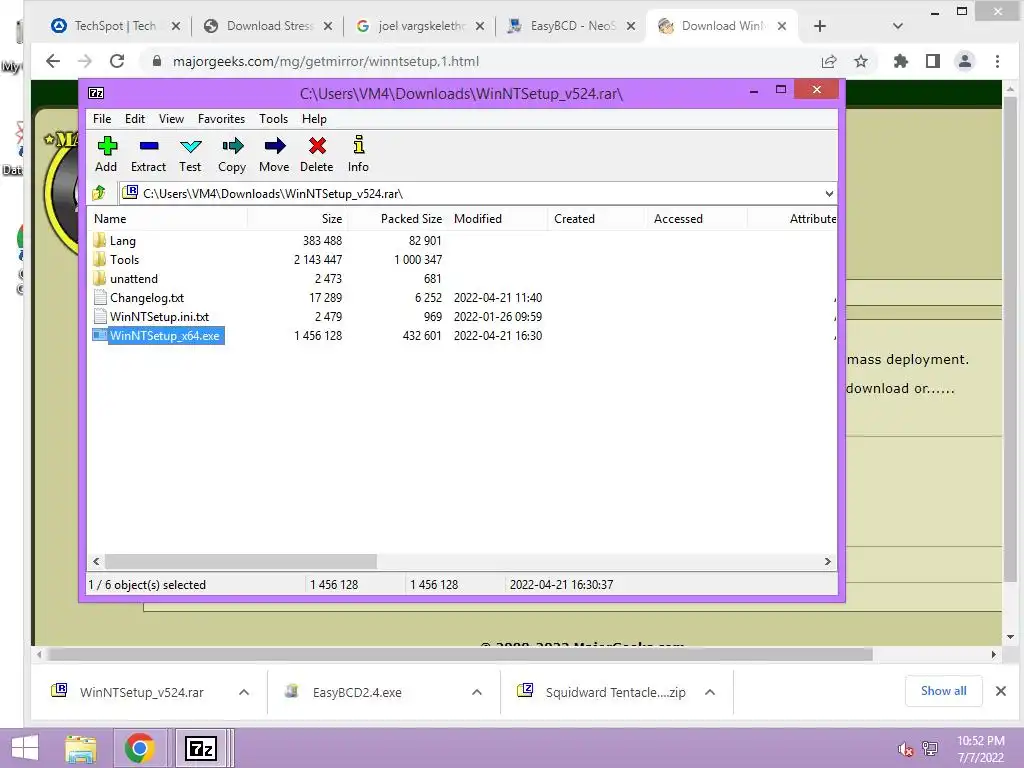Image resolution: width=1024 pixels, height=768 pixels.
Task: Share this page icon in address bar
Action: [x=829, y=61]
